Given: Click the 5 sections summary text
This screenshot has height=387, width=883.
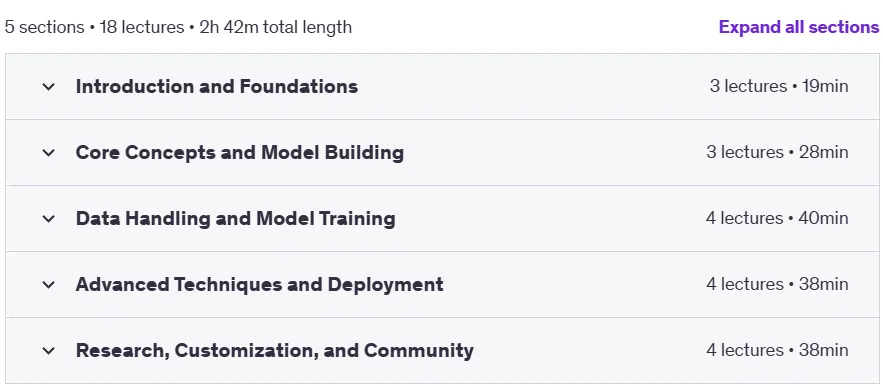Looking at the screenshot, I should (x=44, y=27).
